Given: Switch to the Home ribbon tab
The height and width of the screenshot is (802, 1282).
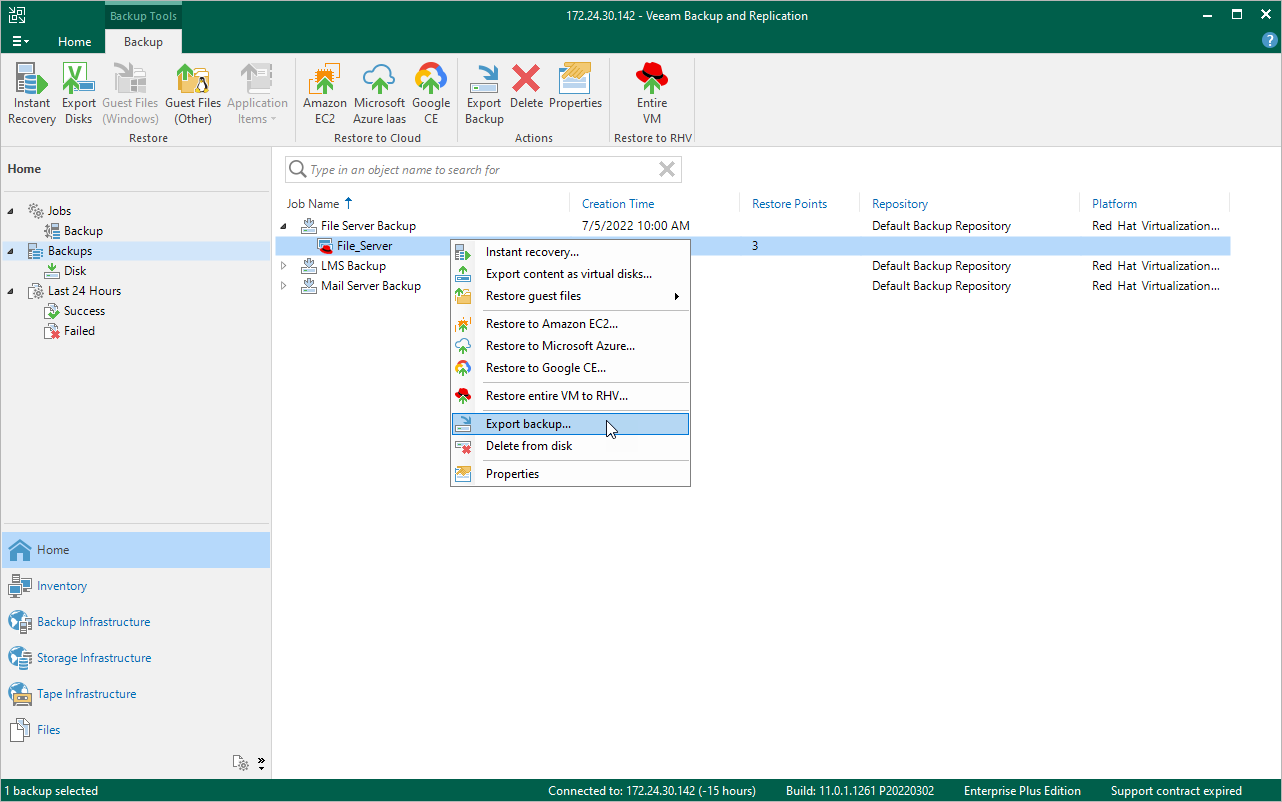Looking at the screenshot, I should 74,41.
